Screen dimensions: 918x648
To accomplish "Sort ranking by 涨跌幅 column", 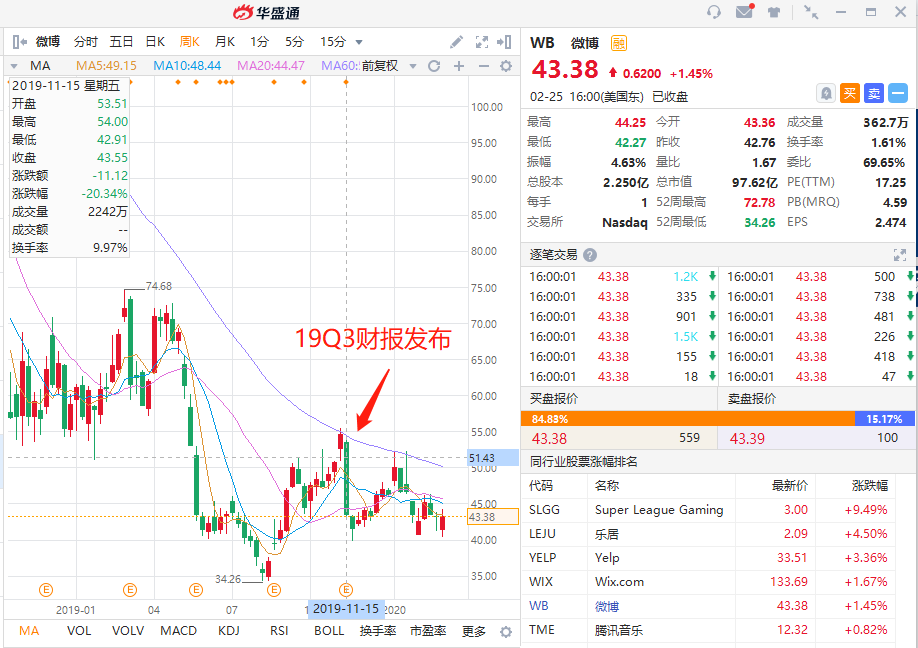I will (869, 485).
